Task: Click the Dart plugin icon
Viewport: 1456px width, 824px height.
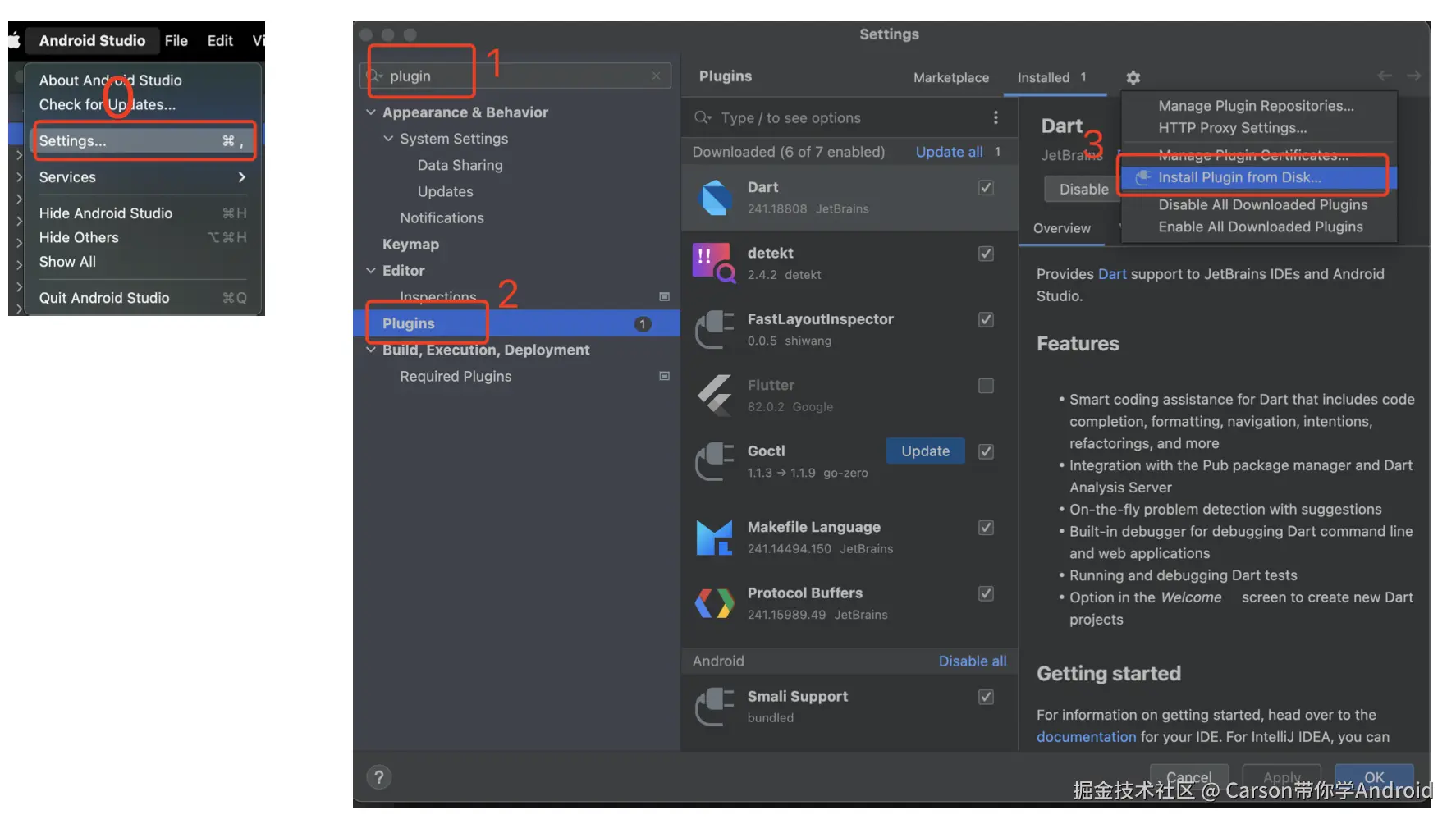Action: click(715, 198)
